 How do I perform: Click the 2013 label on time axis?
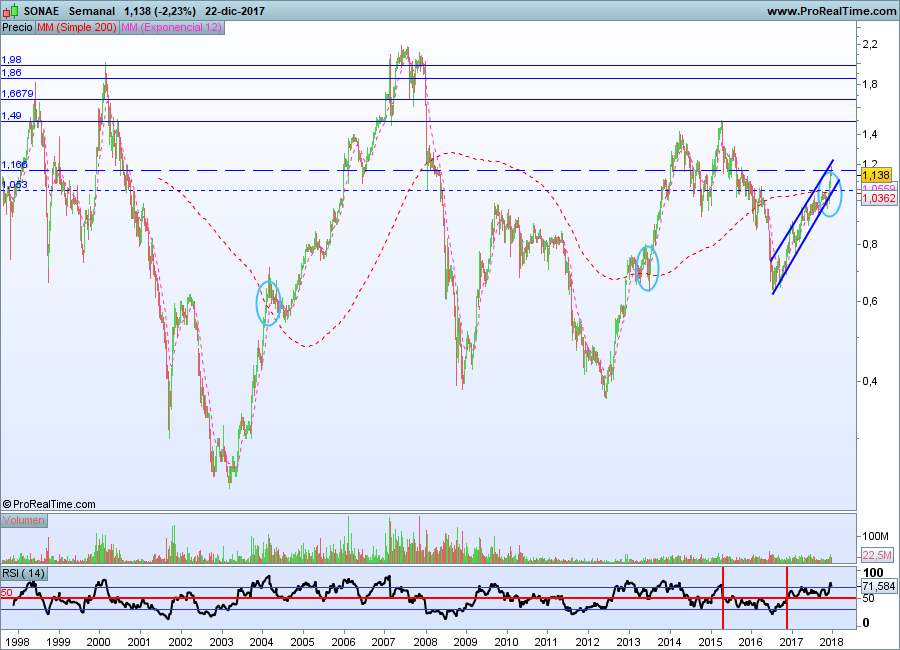[x=629, y=642]
